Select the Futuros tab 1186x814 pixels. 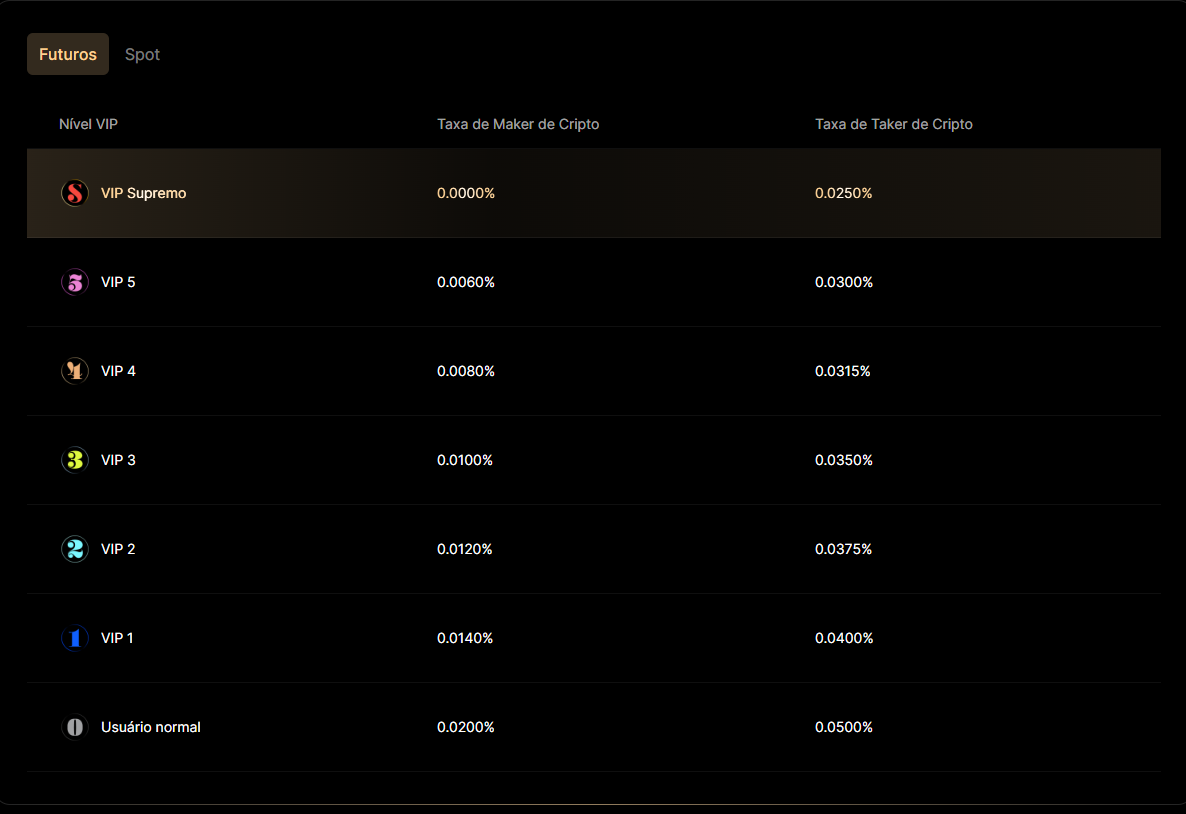(68, 54)
